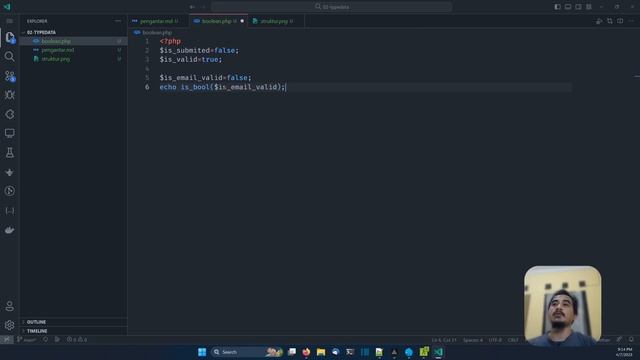
Task: Open the Windows Start menu
Action: [x=202, y=352]
